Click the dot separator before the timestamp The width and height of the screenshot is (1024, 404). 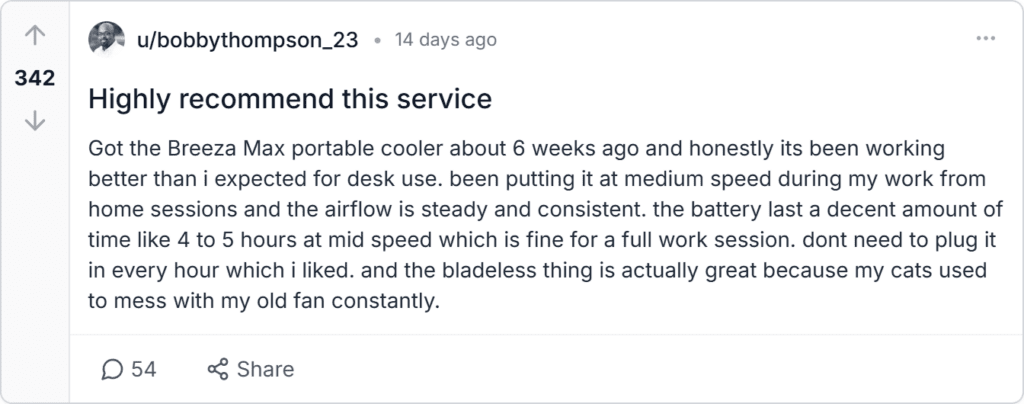[377, 41]
